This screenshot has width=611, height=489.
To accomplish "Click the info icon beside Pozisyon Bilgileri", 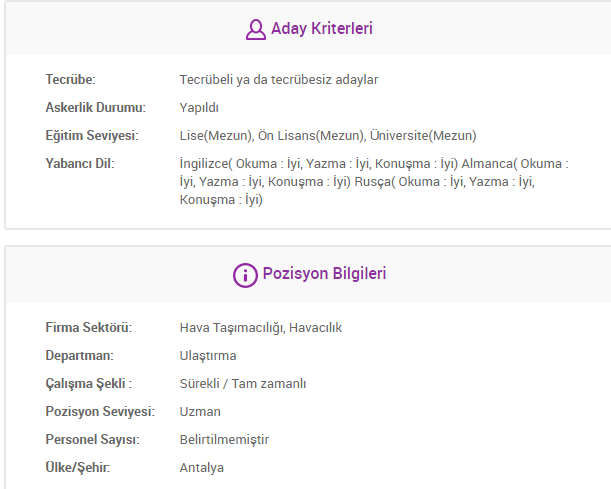I will (245, 275).
